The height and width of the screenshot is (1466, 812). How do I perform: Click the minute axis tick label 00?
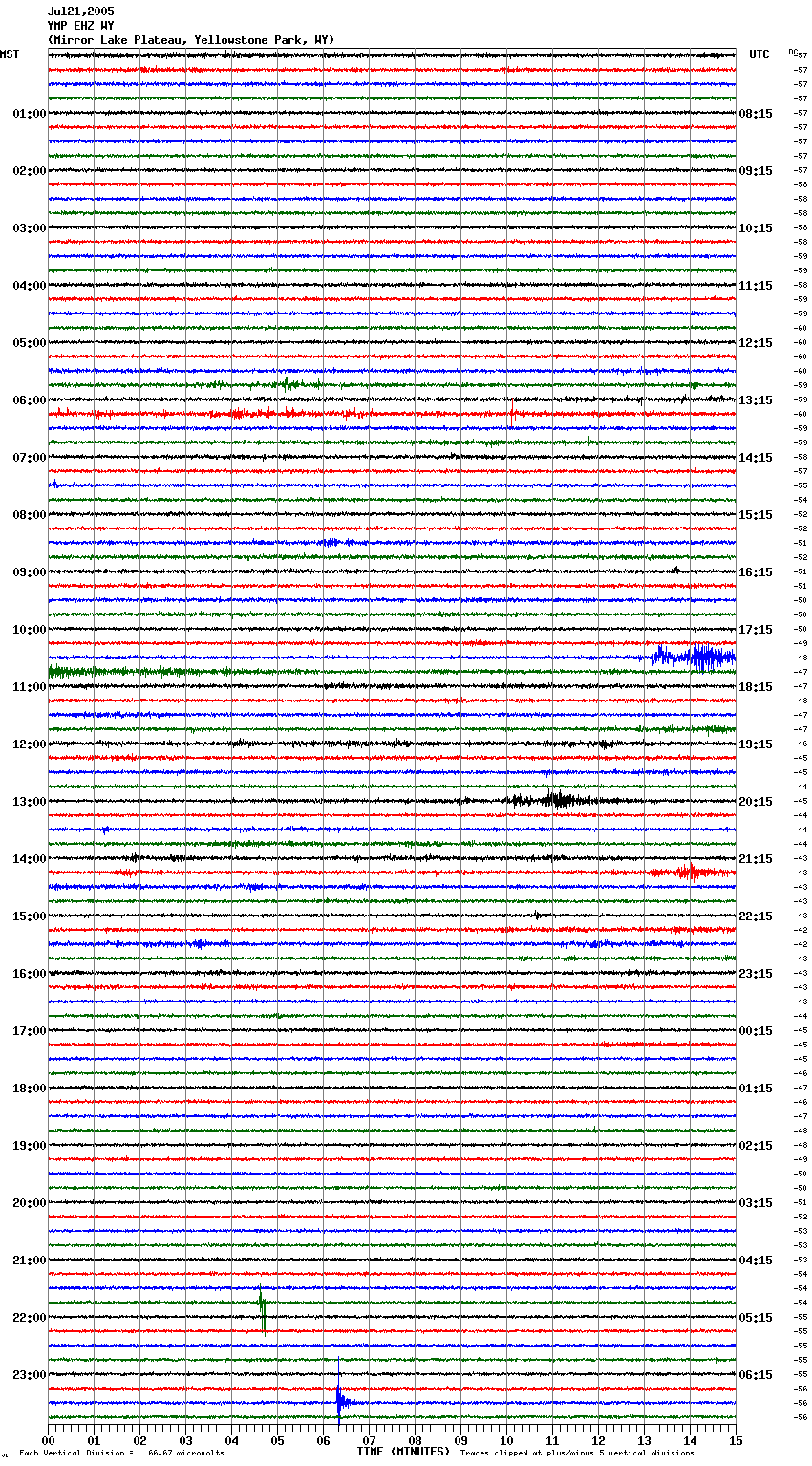48,1440
